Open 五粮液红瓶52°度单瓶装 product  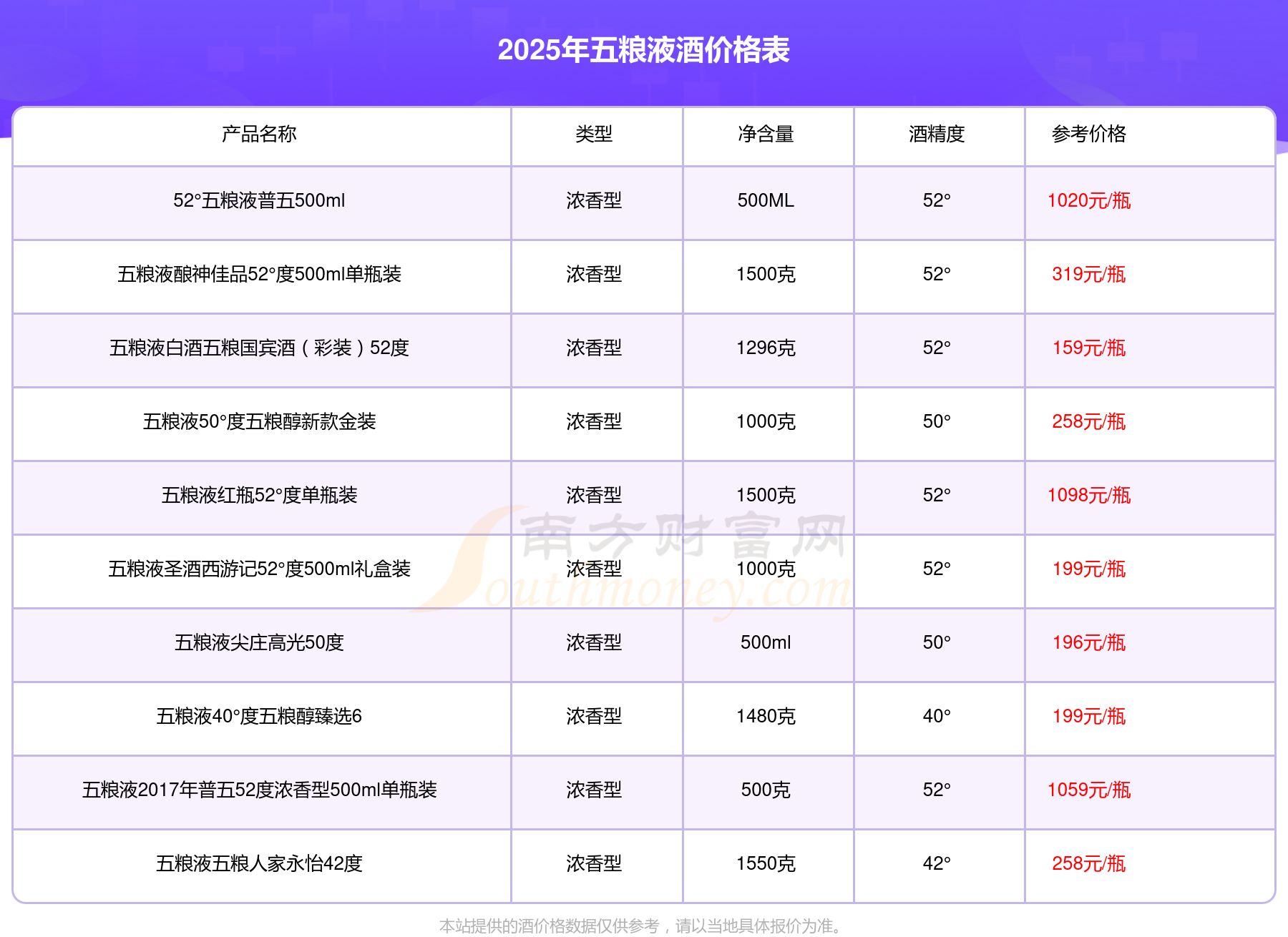259,495
